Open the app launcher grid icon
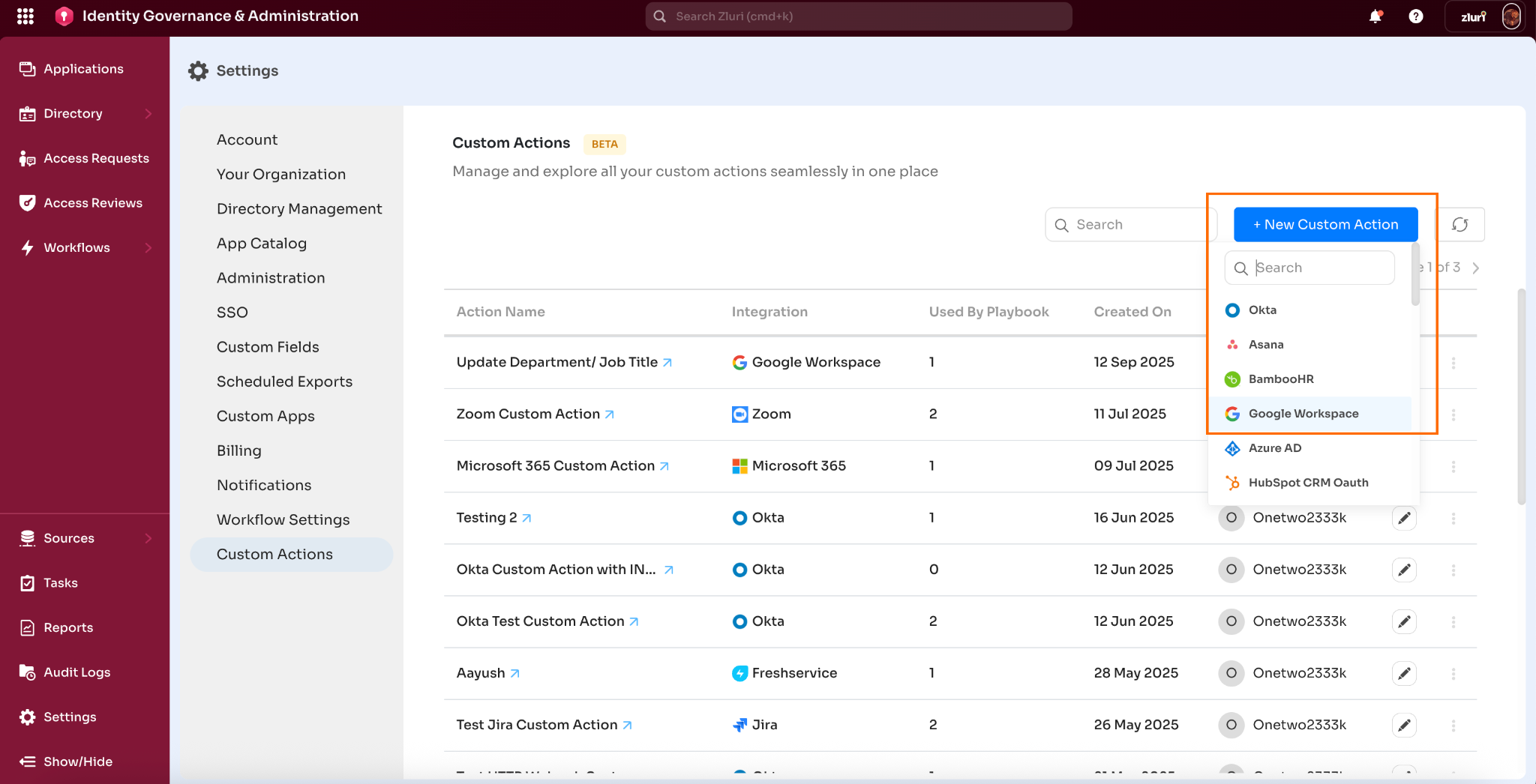The height and width of the screenshot is (784, 1536). pos(25,16)
